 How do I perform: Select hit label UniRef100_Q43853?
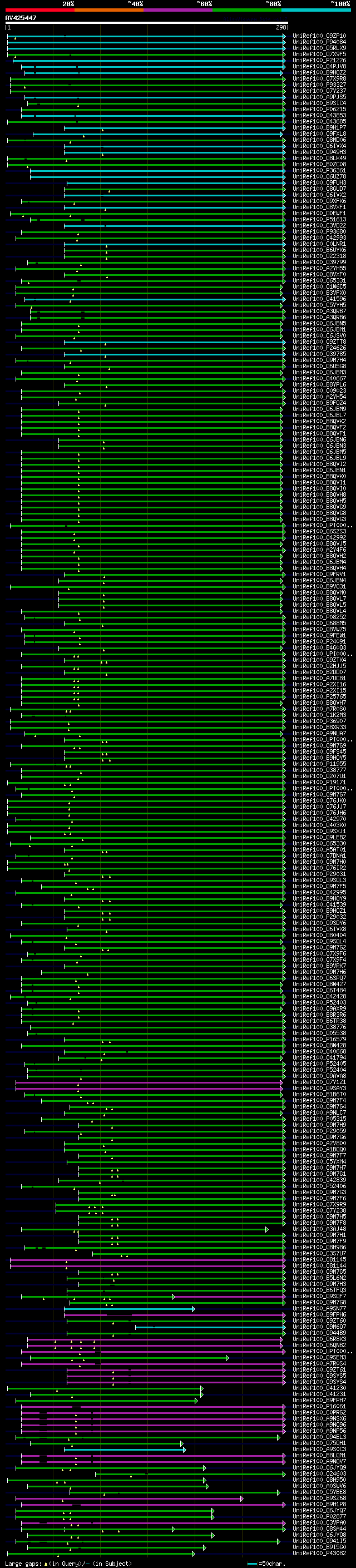pyautogui.click(x=319, y=116)
